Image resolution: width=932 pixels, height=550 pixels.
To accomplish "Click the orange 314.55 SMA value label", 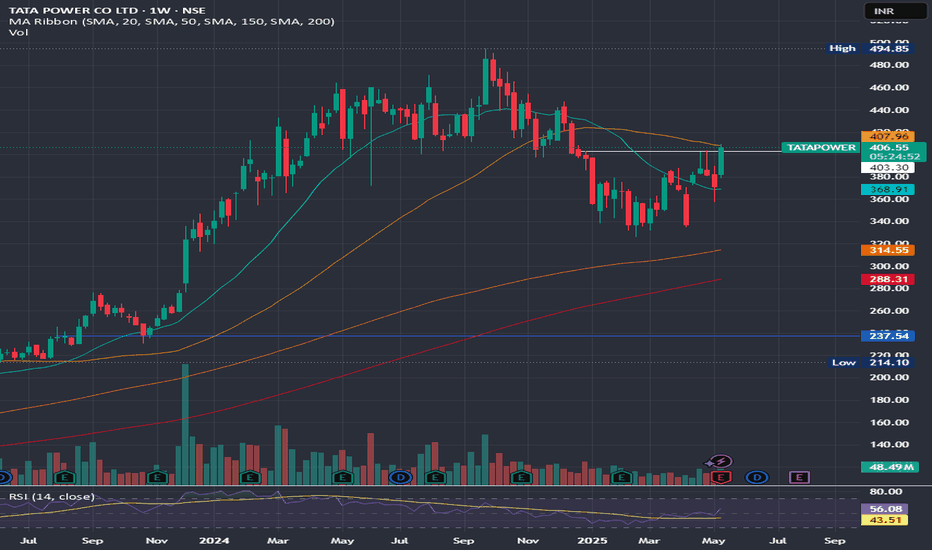I will tap(888, 250).
